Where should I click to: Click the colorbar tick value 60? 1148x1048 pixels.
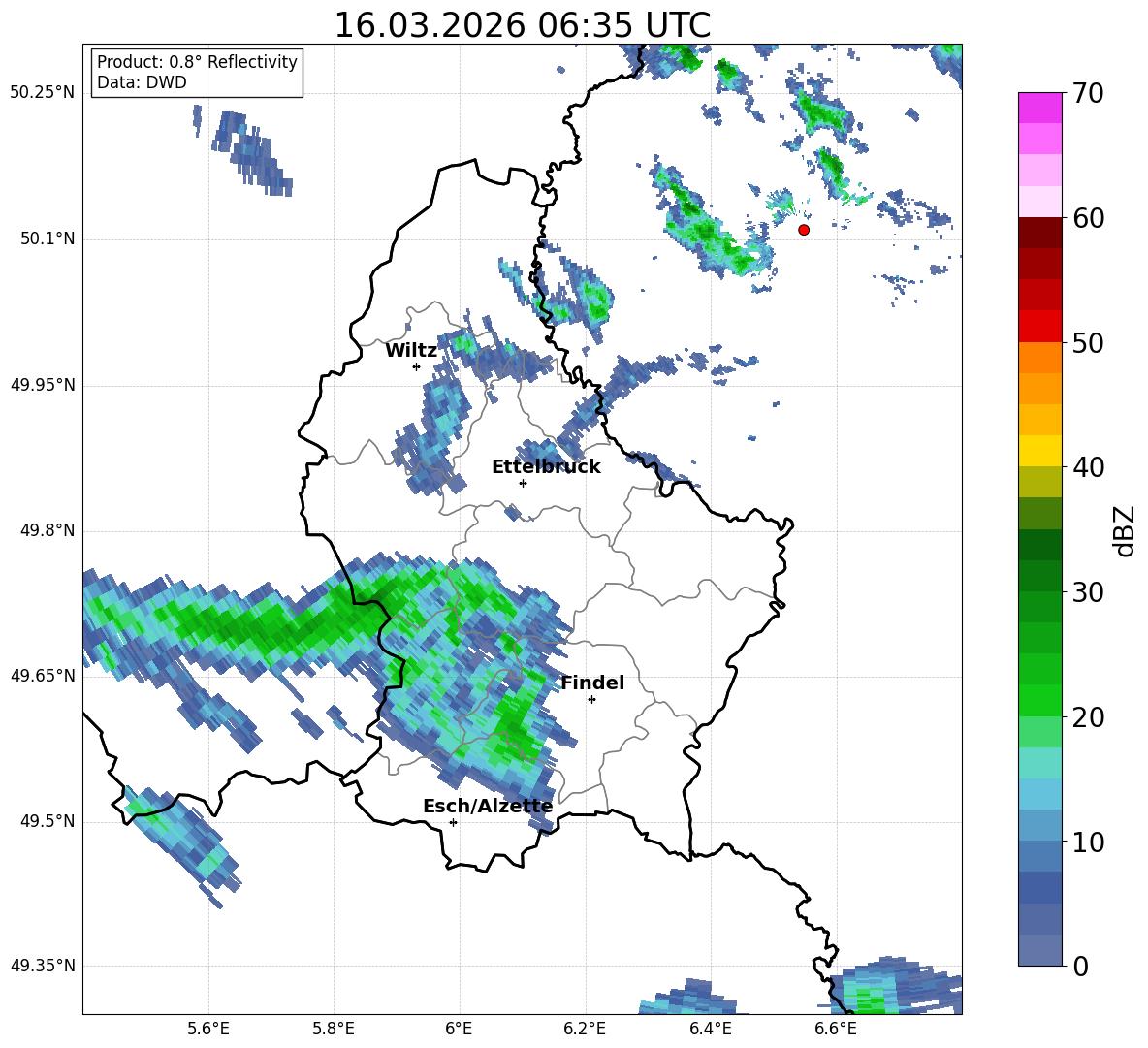[x=1088, y=218]
